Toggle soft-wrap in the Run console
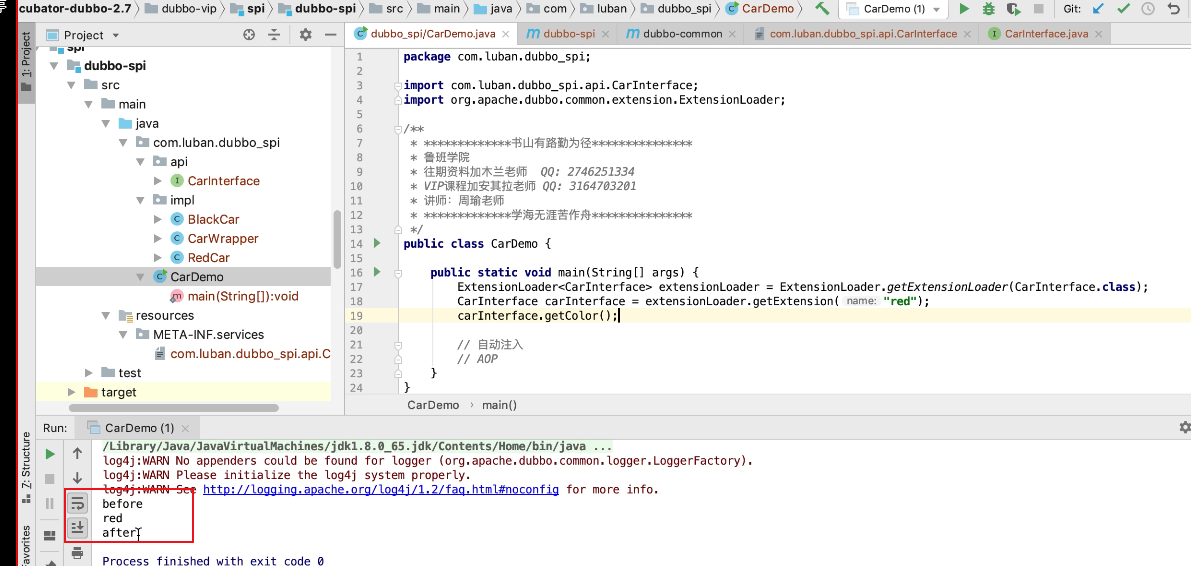Screen dimensions: 1191x566 [77, 503]
